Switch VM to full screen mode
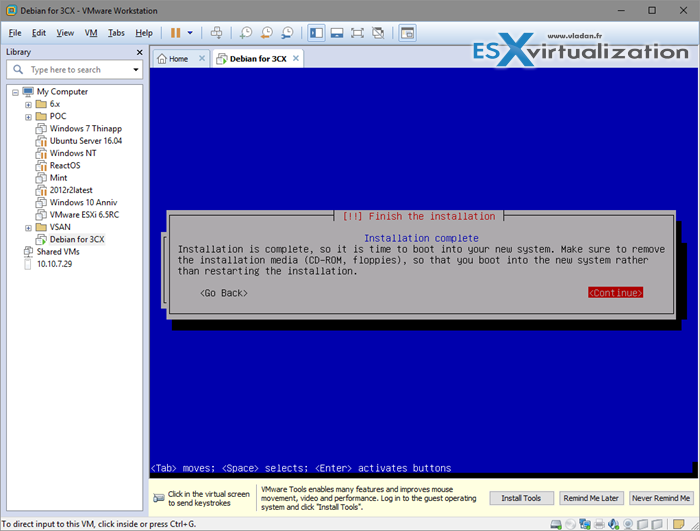This screenshot has width=700, height=531. click(357, 33)
